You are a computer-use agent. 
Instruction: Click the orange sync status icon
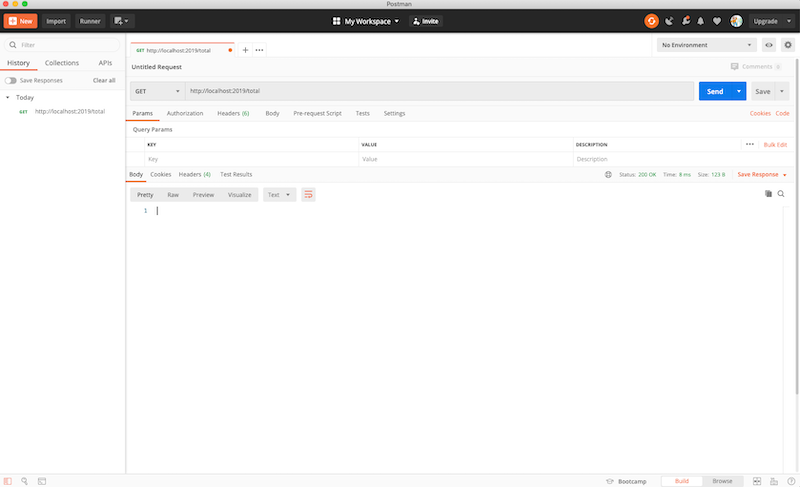coord(652,21)
